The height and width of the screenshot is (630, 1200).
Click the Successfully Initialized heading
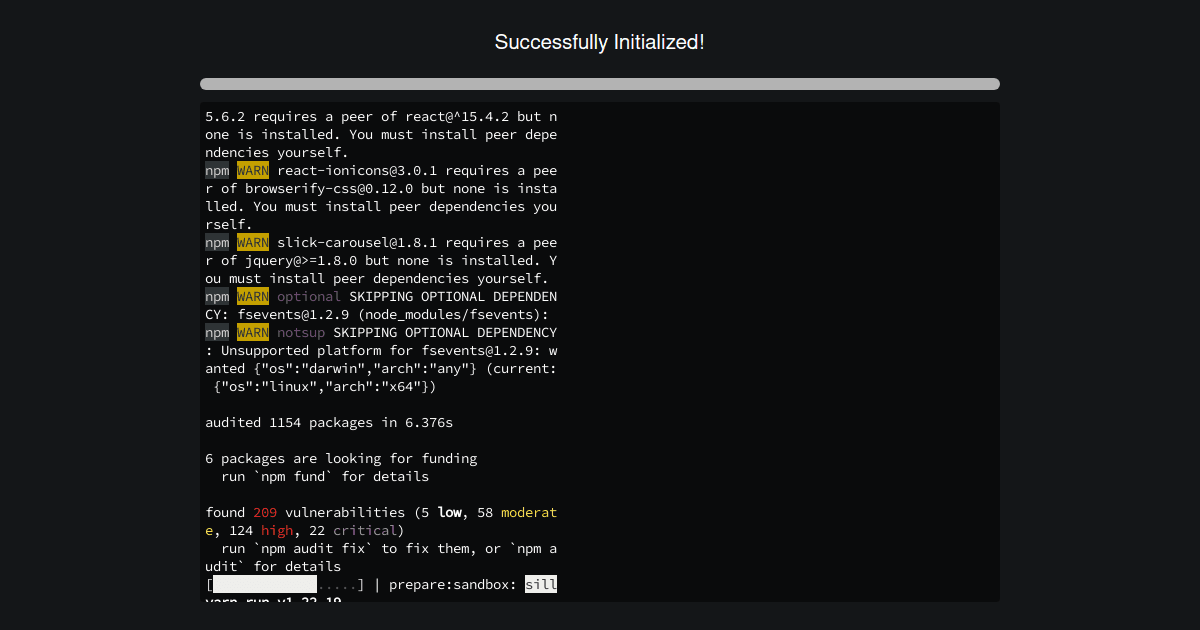pos(599,42)
